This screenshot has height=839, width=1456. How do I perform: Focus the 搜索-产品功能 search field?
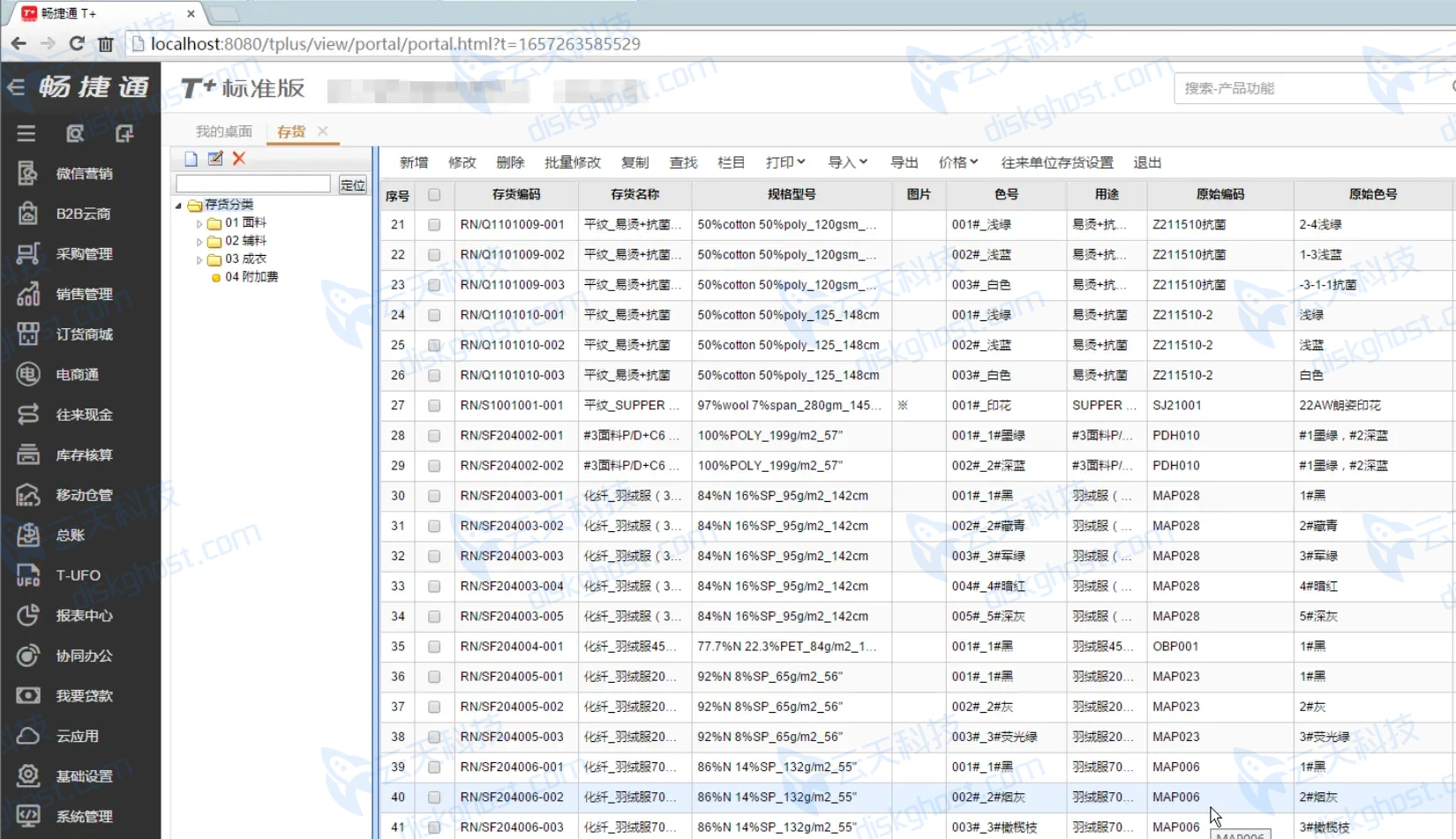pyautogui.click(x=1315, y=88)
